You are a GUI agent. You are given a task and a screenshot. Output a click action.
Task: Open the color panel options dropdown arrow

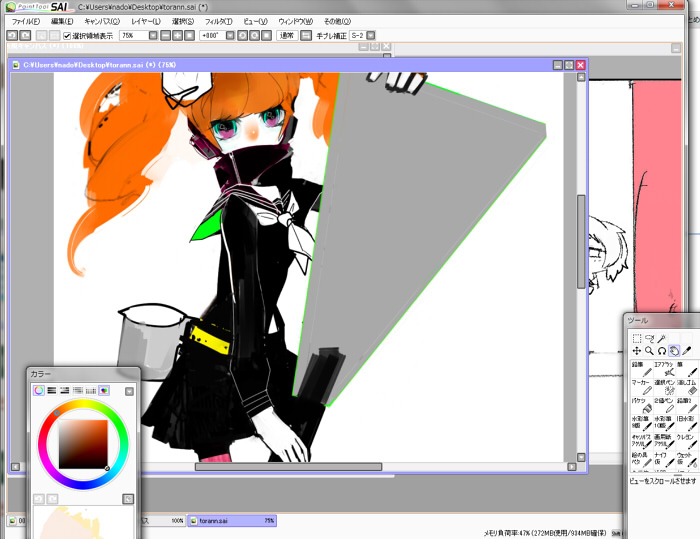(x=129, y=391)
